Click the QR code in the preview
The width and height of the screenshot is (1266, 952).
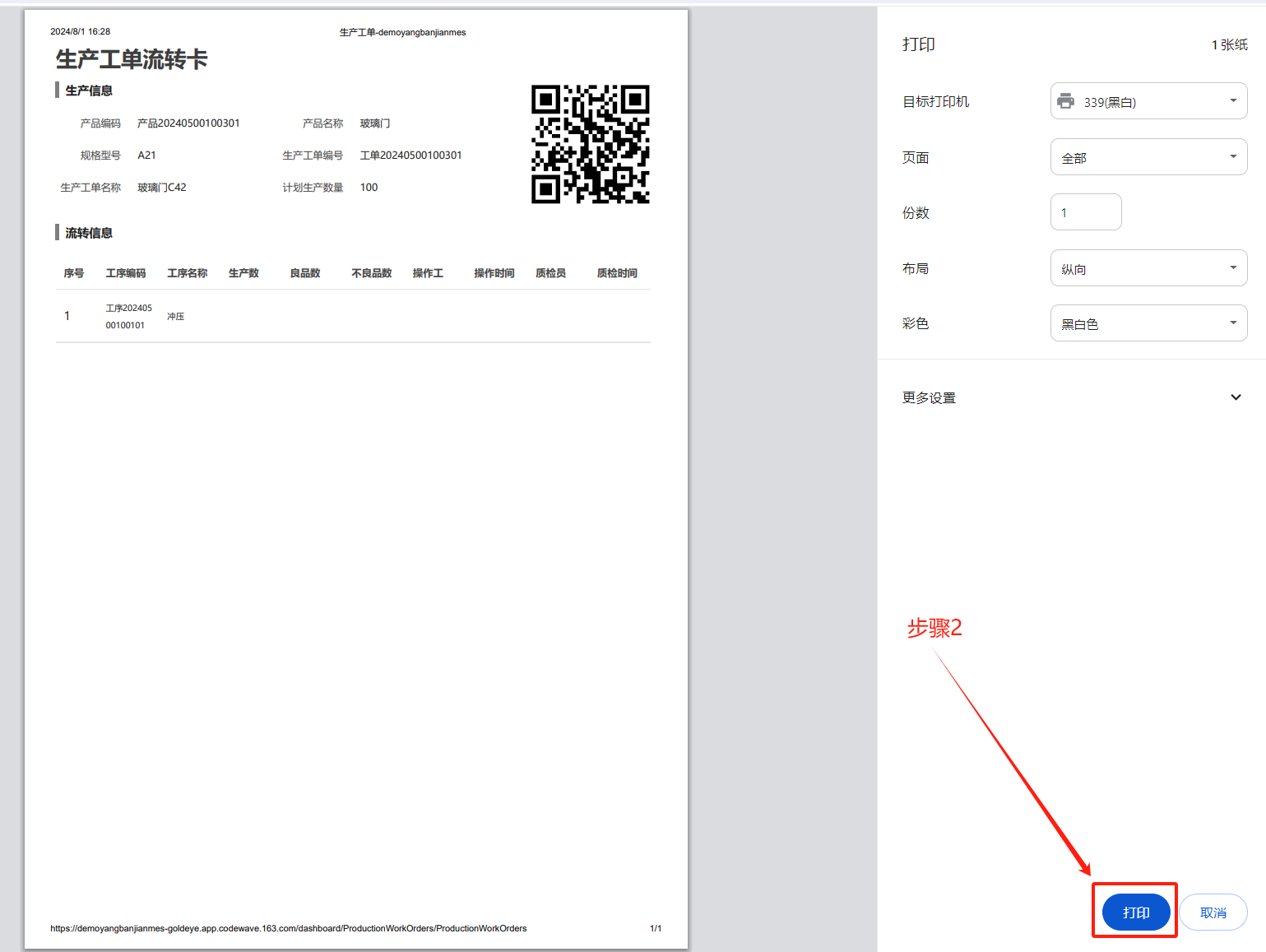[591, 144]
